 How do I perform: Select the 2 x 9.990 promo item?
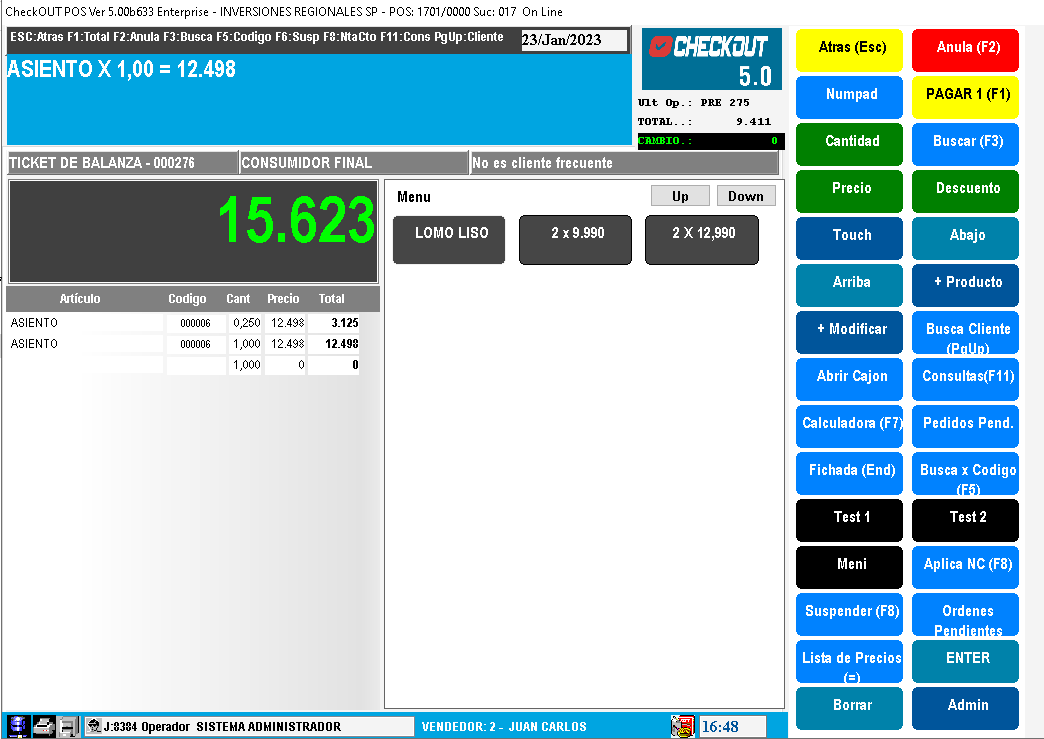click(575, 240)
